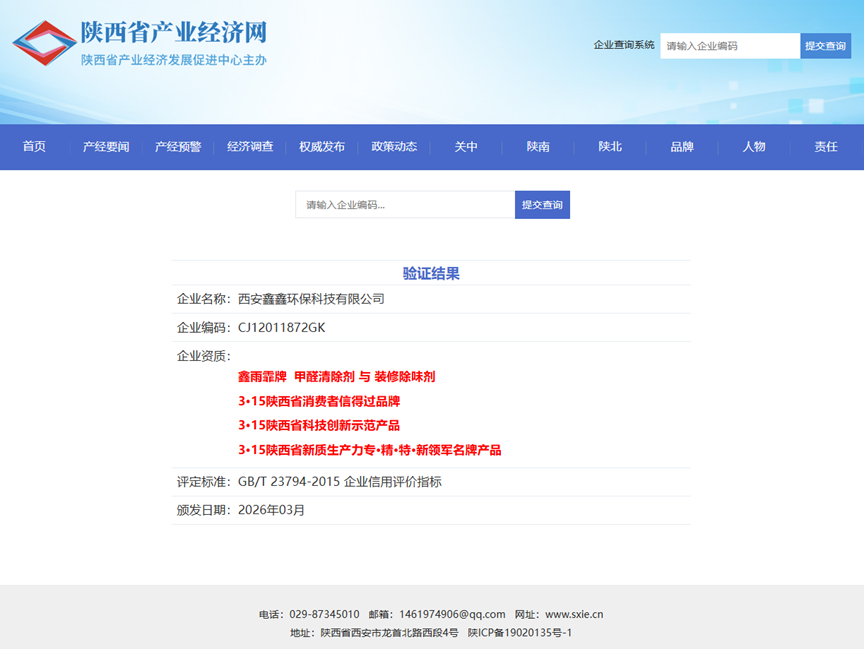This screenshot has height=649, width=864.
Task: Click the 陕西省产业经济网 site logo
Action: click(x=140, y=44)
